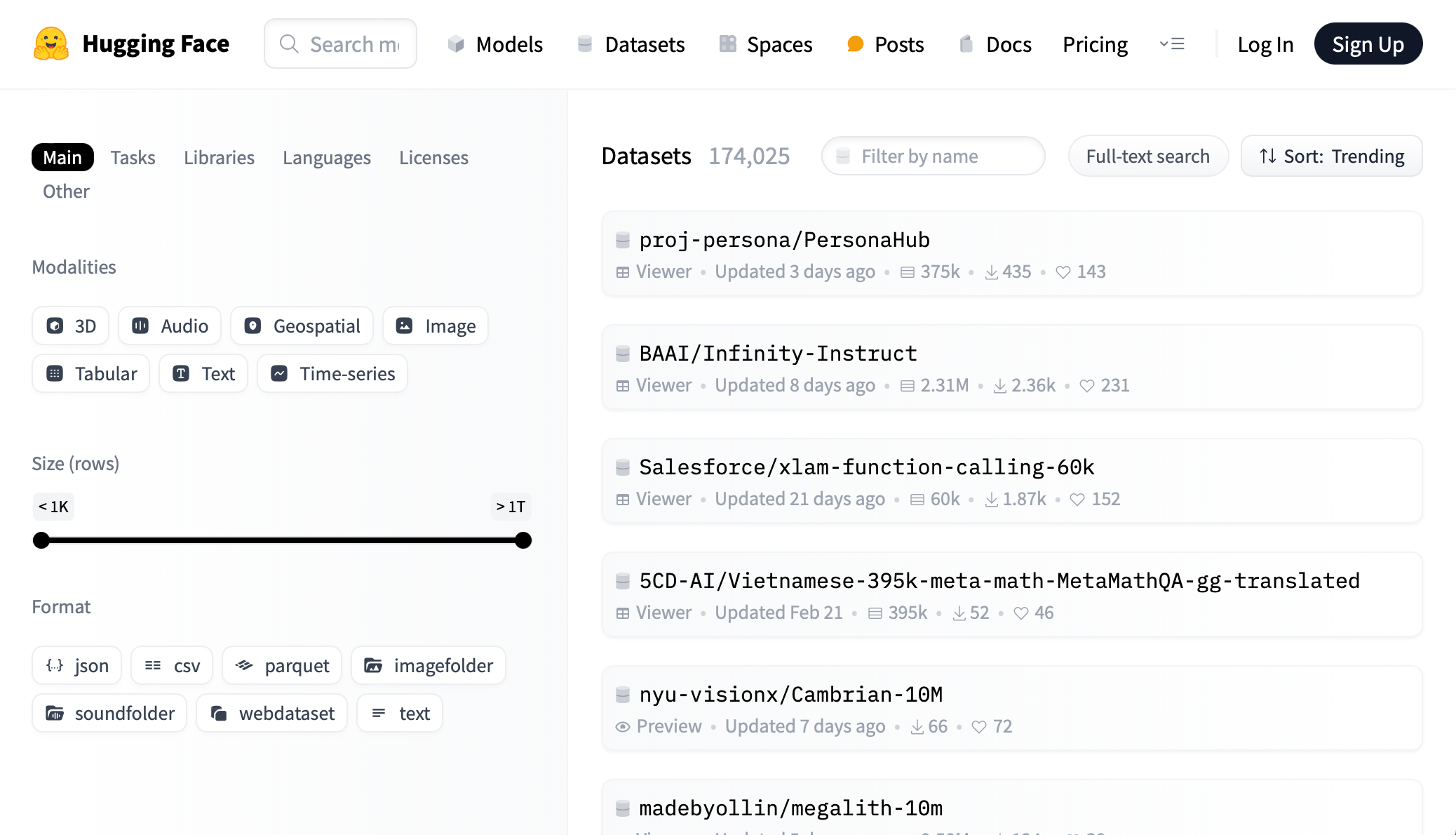The image size is (1456, 835).
Task: Click the Filter by name input field
Action: pyautogui.click(x=933, y=156)
